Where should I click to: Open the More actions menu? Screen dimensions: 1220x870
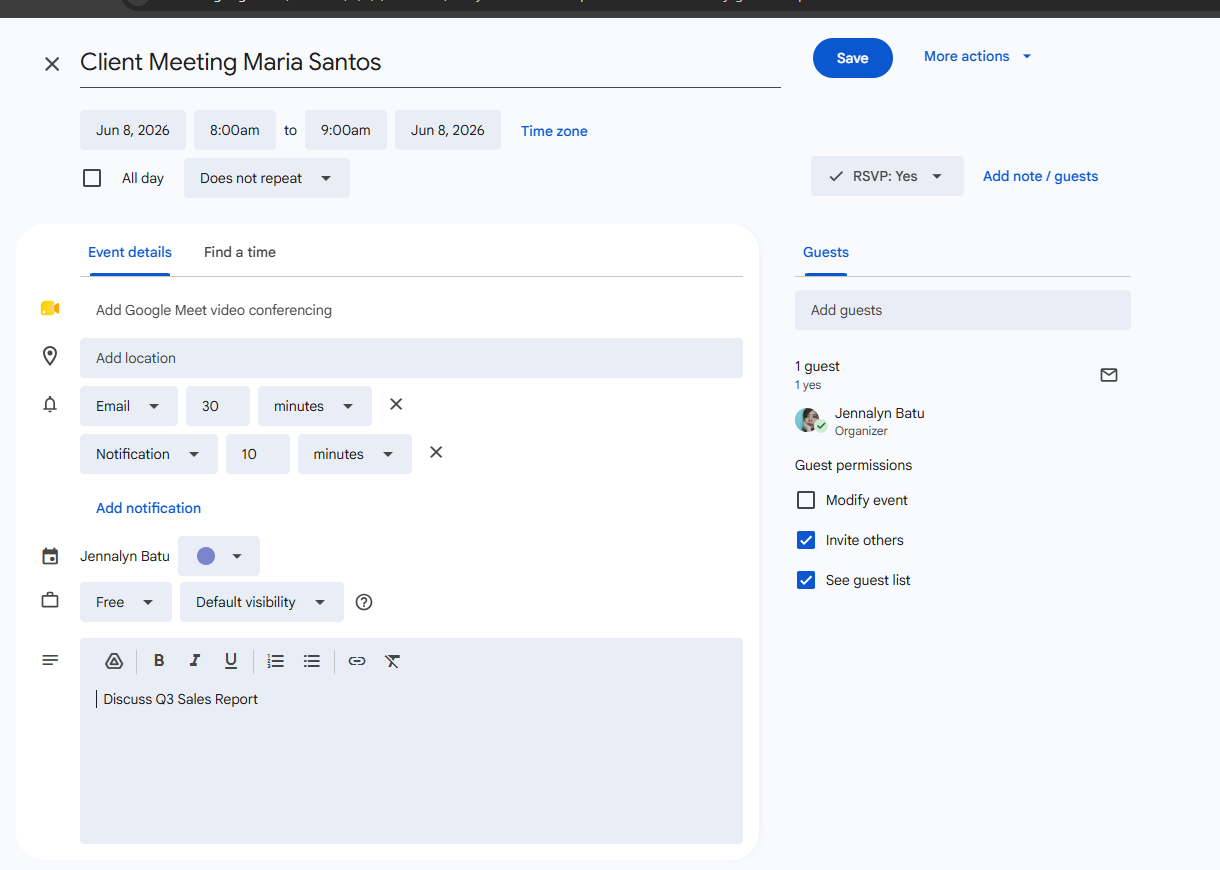tap(977, 57)
